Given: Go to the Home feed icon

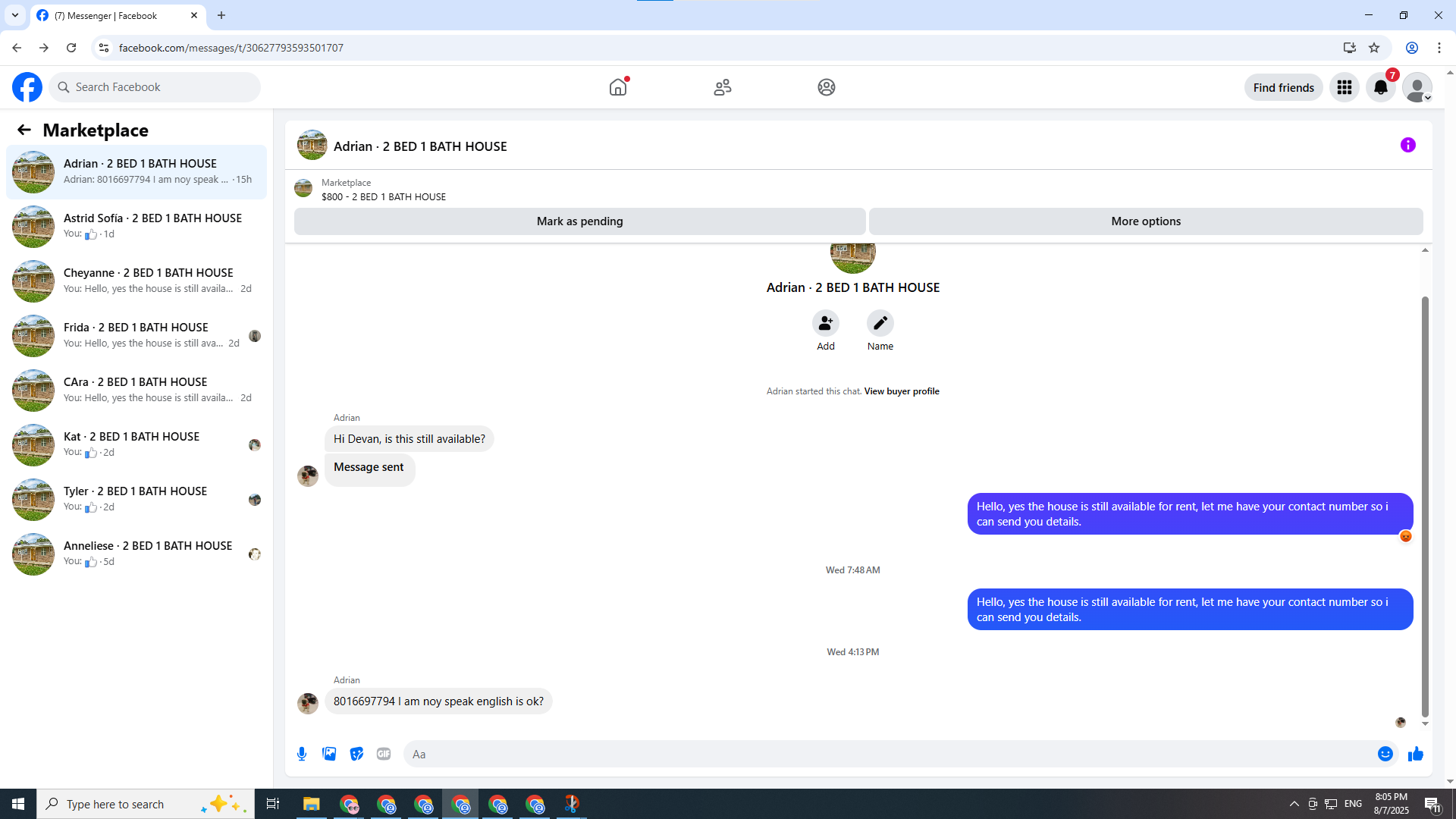Looking at the screenshot, I should 618,87.
